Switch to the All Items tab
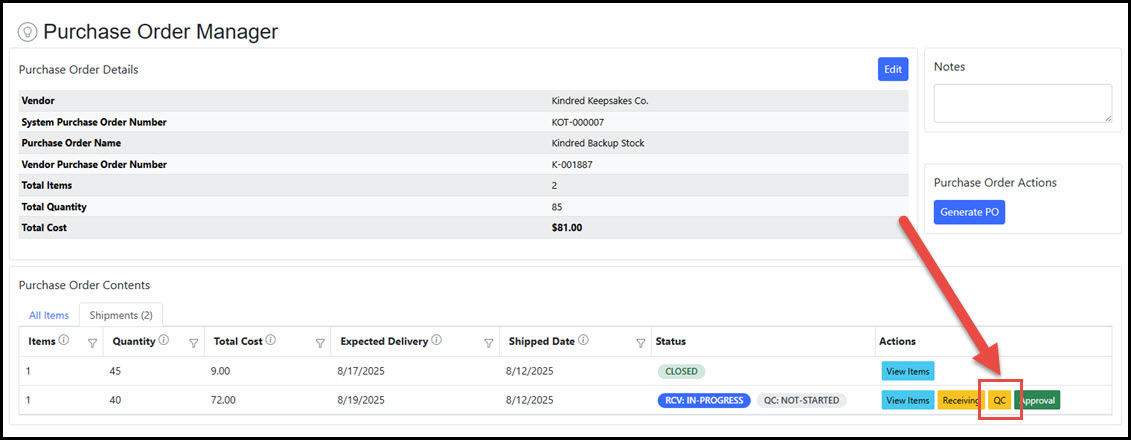The width and height of the screenshot is (1131, 440). click(48, 315)
